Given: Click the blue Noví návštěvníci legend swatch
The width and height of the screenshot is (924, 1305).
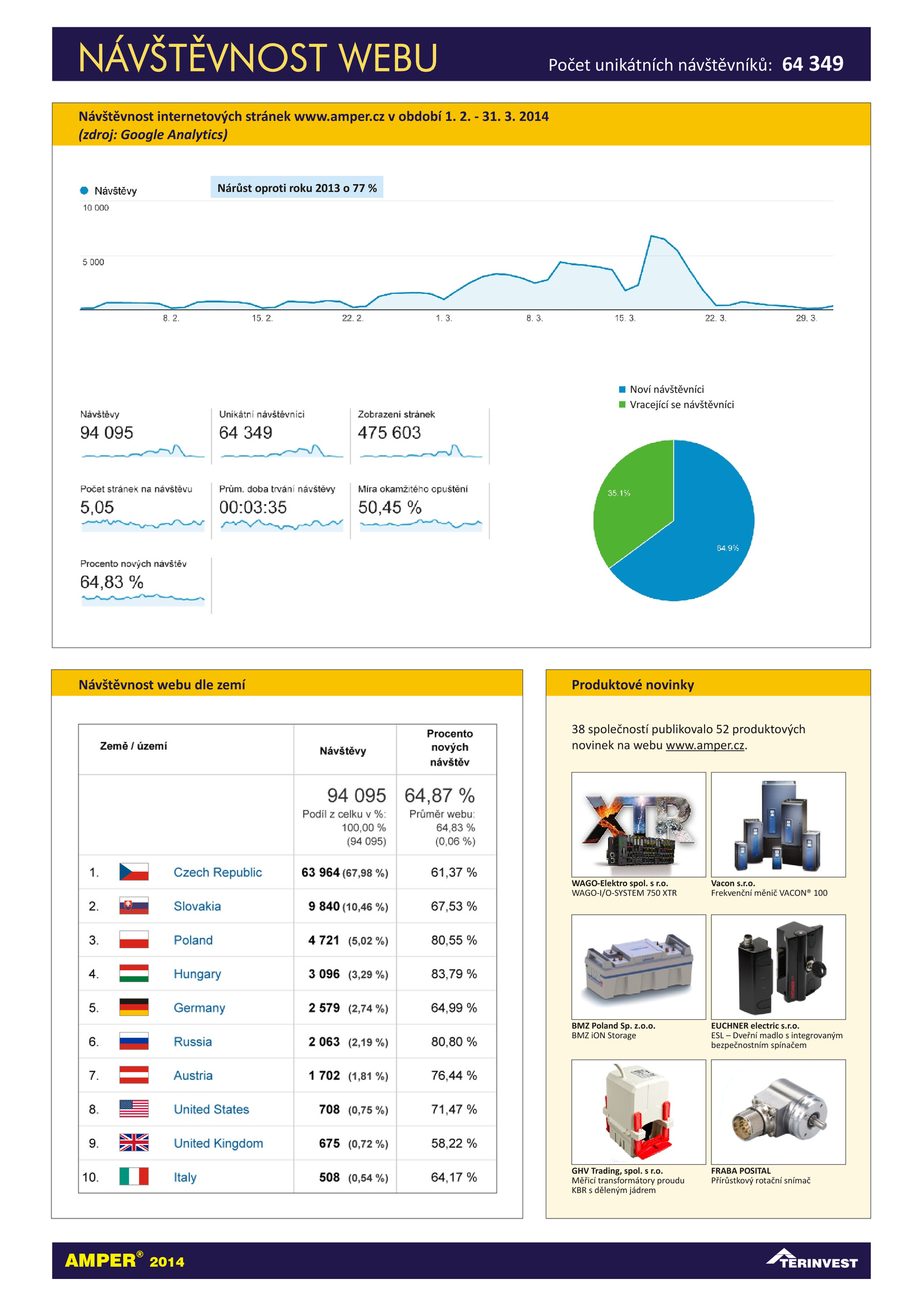Looking at the screenshot, I should click(622, 389).
